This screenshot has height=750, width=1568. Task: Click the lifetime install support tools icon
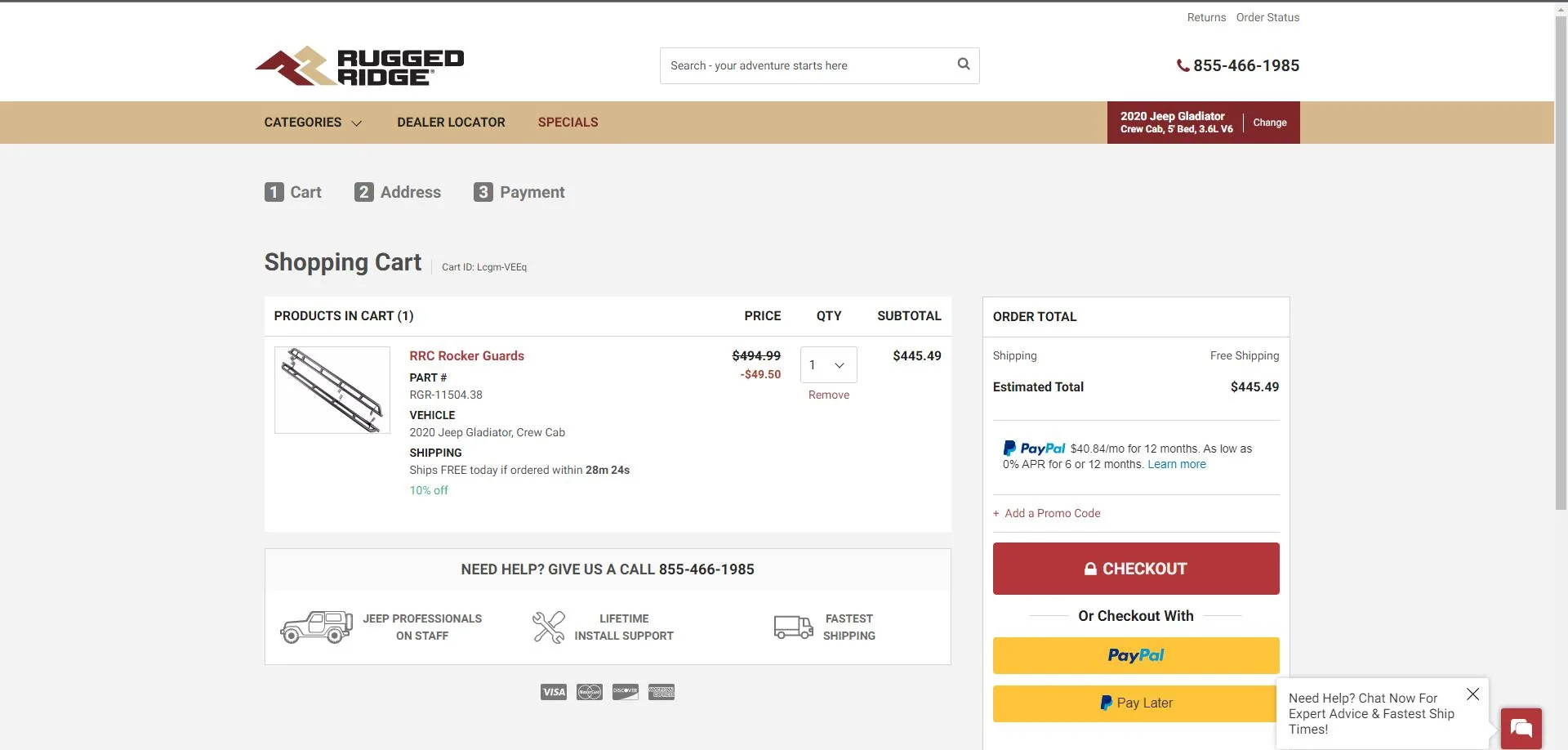(x=549, y=627)
